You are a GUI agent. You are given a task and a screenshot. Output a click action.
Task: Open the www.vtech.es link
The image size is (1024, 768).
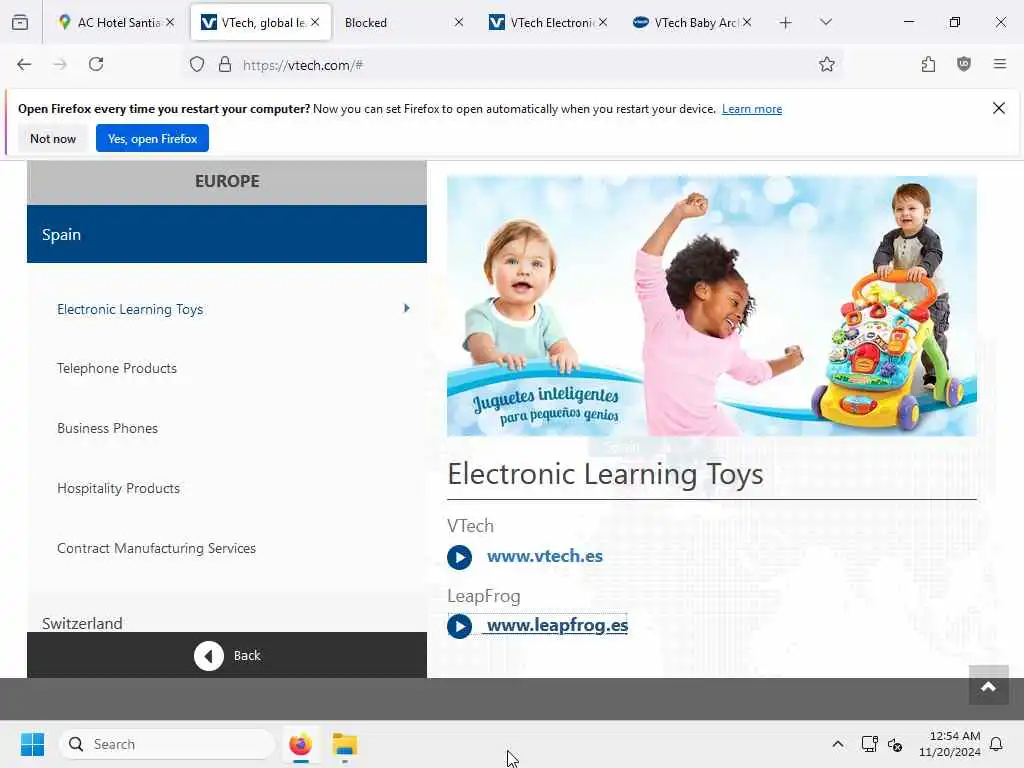pyautogui.click(x=545, y=556)
